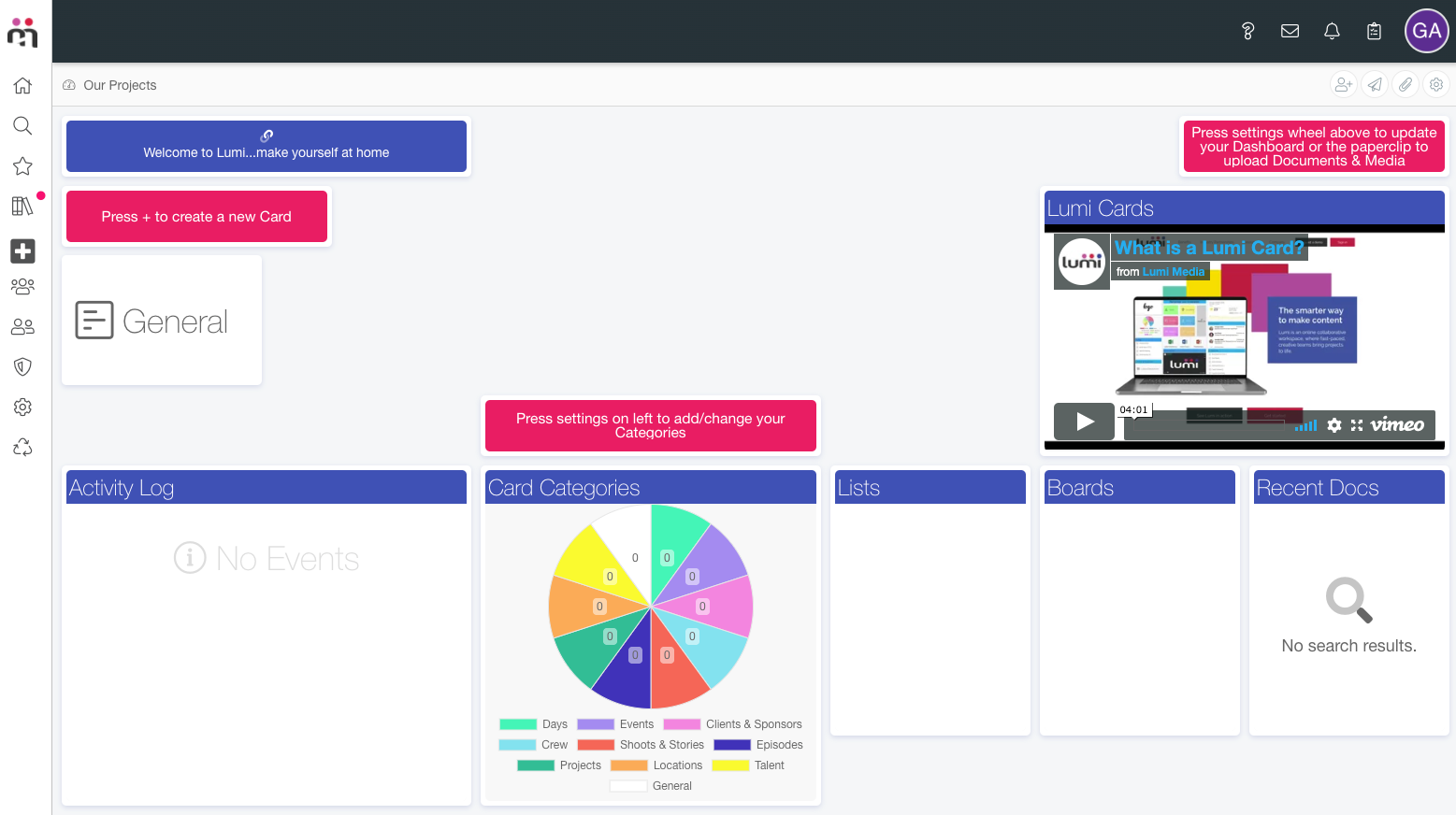
Task: Toggle video fullscreen icon
Action: coord(1357,425)
